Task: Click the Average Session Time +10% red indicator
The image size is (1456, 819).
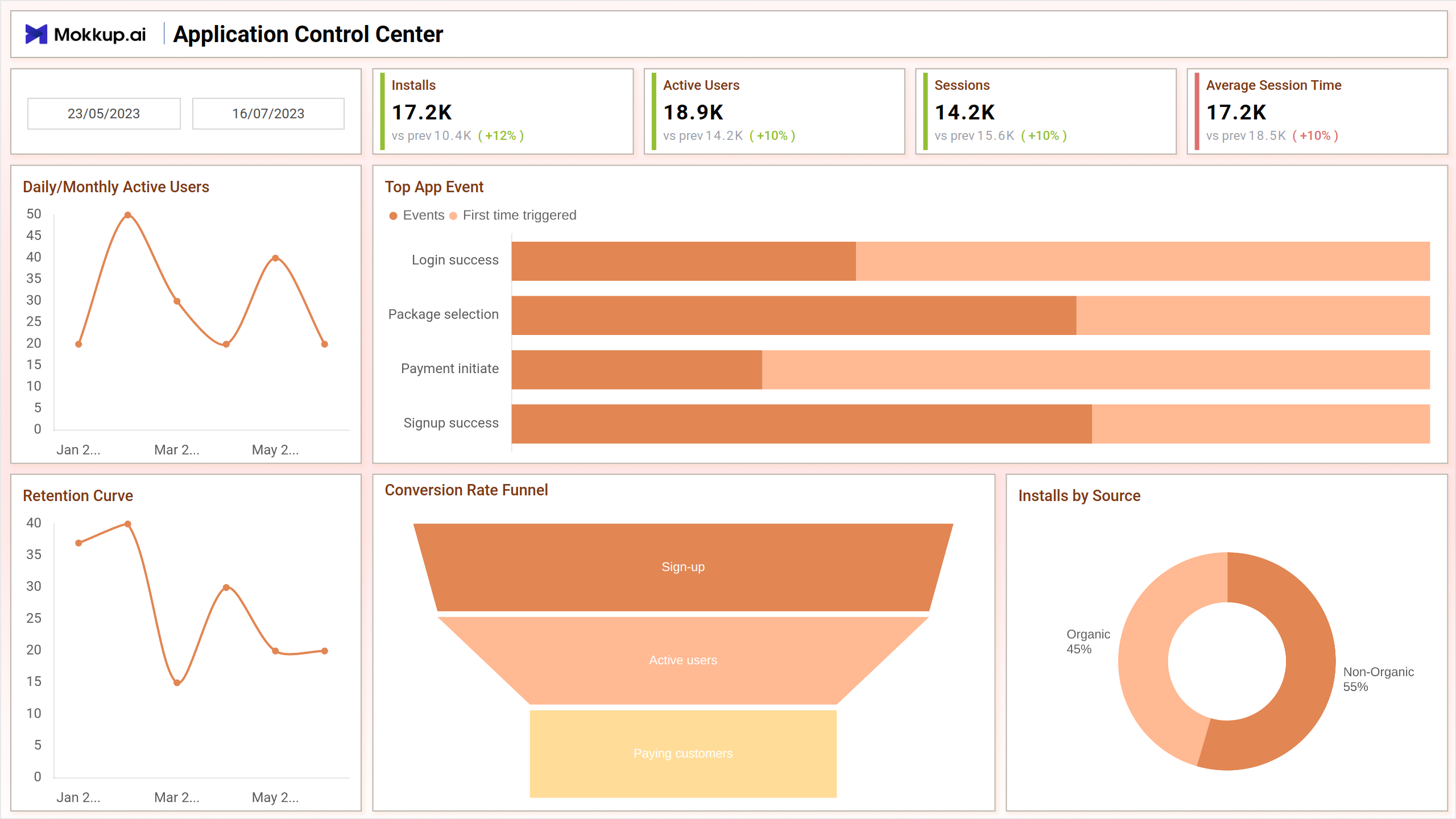Action: pyautogui.click(x=1315, y=136)
